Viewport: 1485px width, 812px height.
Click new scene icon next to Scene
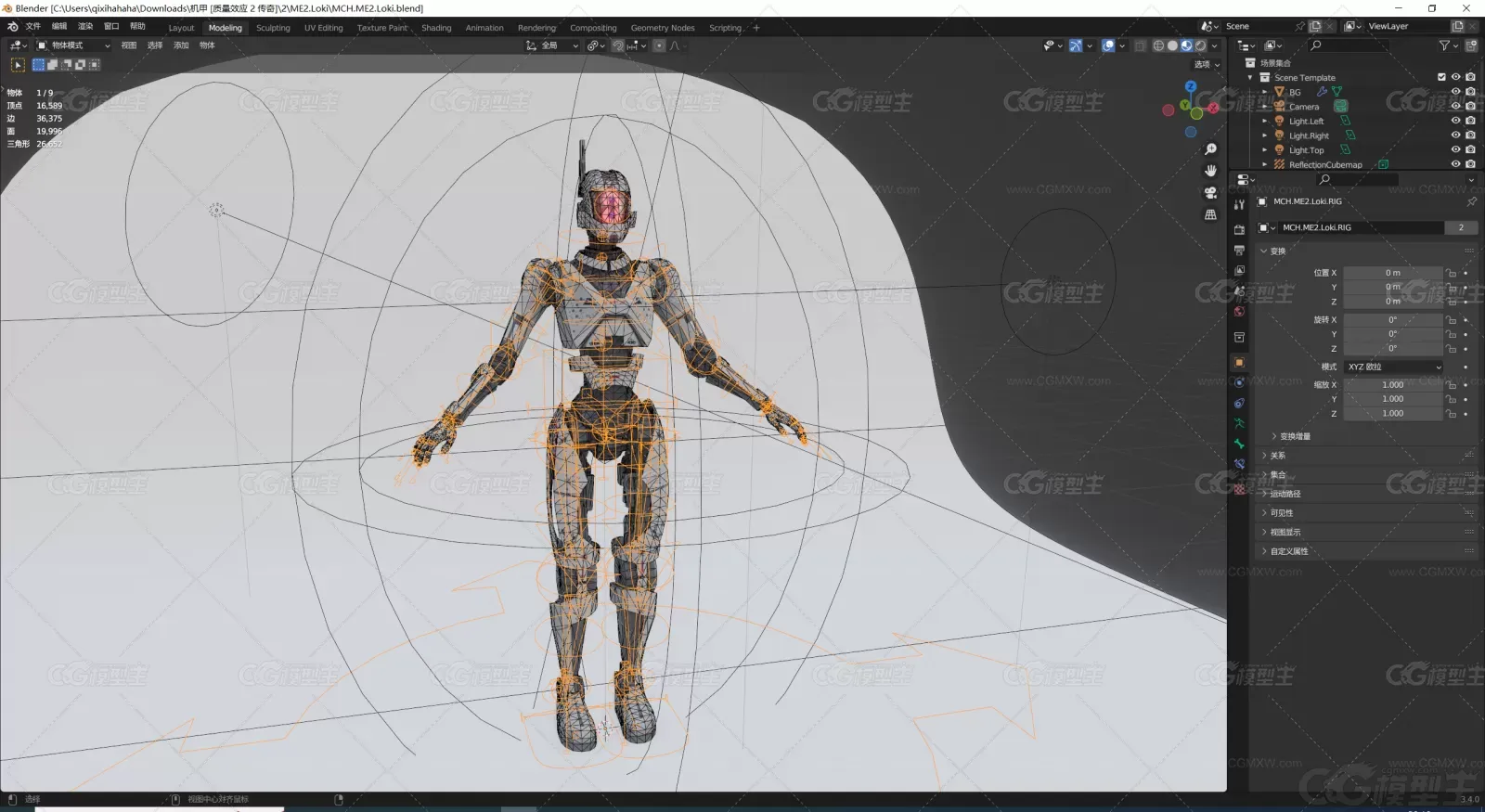pos(1315,26)
